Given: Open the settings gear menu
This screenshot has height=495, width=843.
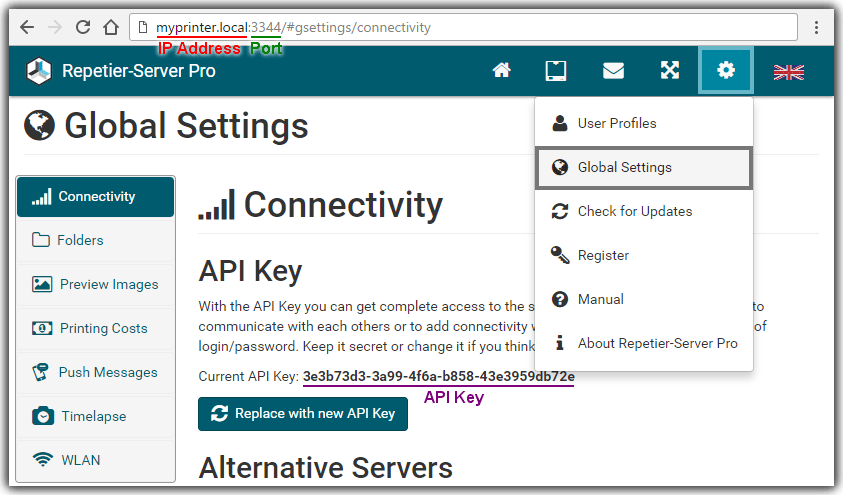Looking at the screenshot, I should point(726,70).
